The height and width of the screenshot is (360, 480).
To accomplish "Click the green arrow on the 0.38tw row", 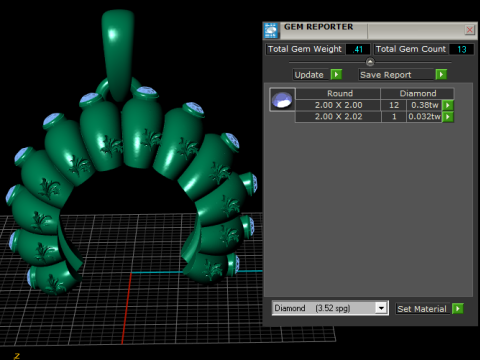I will [x=448, y=105].
